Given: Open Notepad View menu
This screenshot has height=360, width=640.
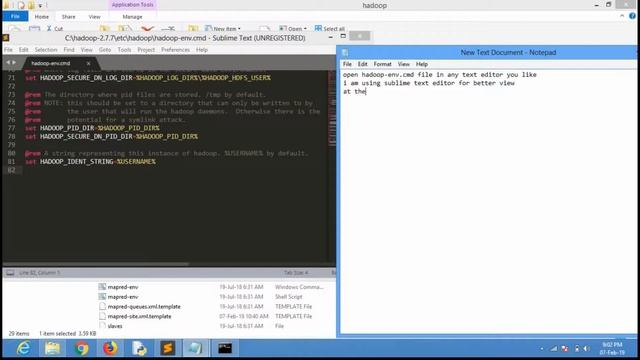Looking at the screenshot, I should pos(404,64).
